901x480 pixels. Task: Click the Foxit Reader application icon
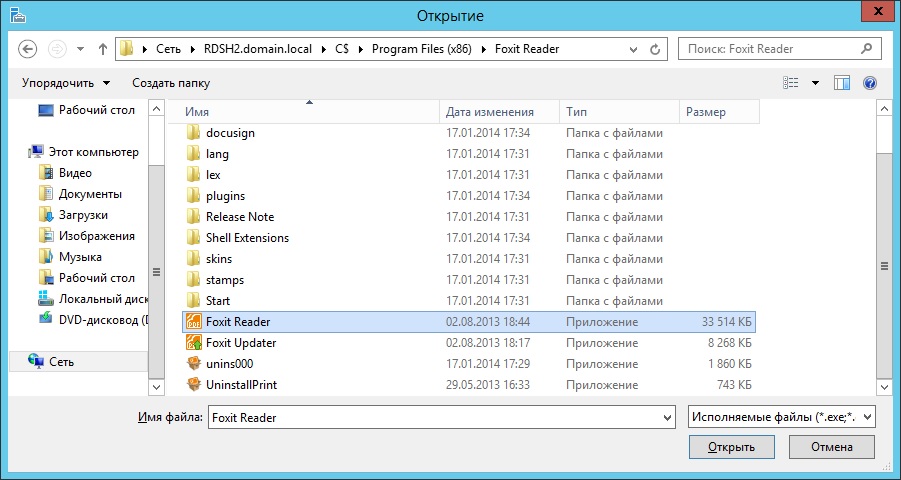(x=194, y=322)
